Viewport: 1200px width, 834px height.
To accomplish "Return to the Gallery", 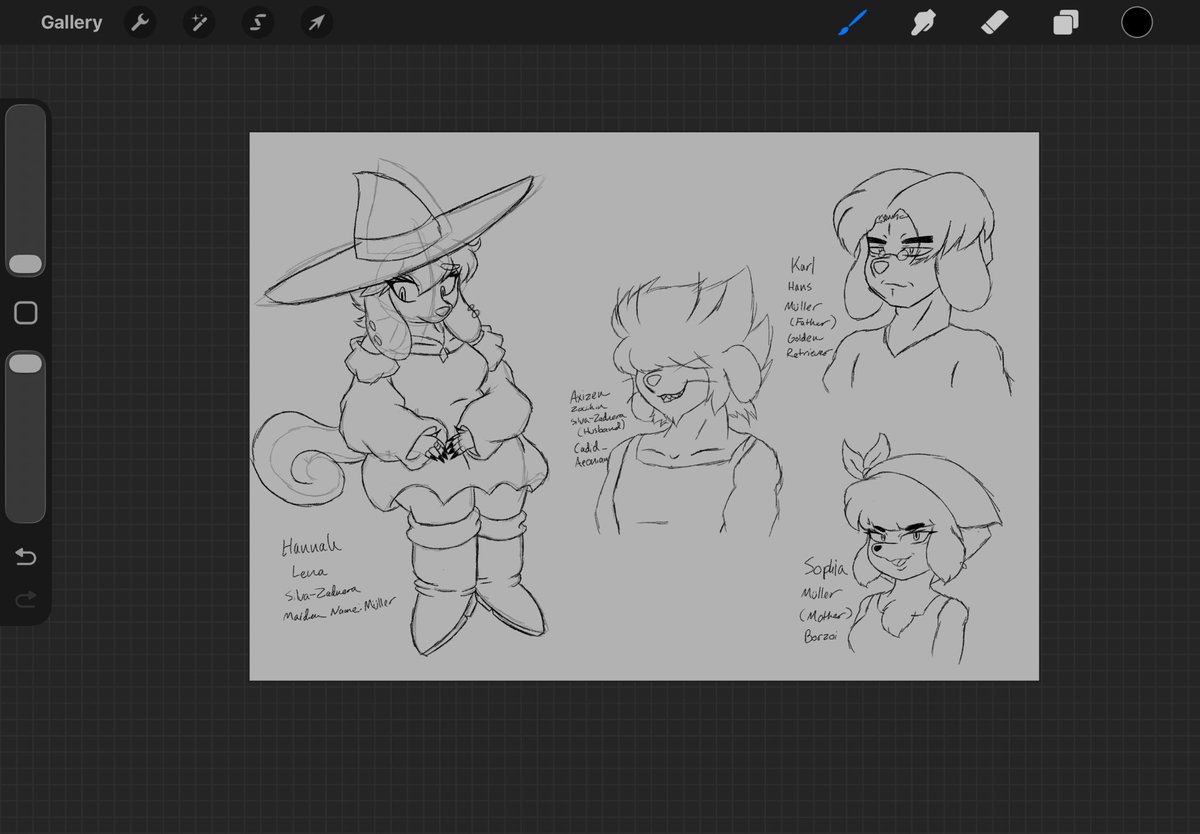I will coord(71,22).
